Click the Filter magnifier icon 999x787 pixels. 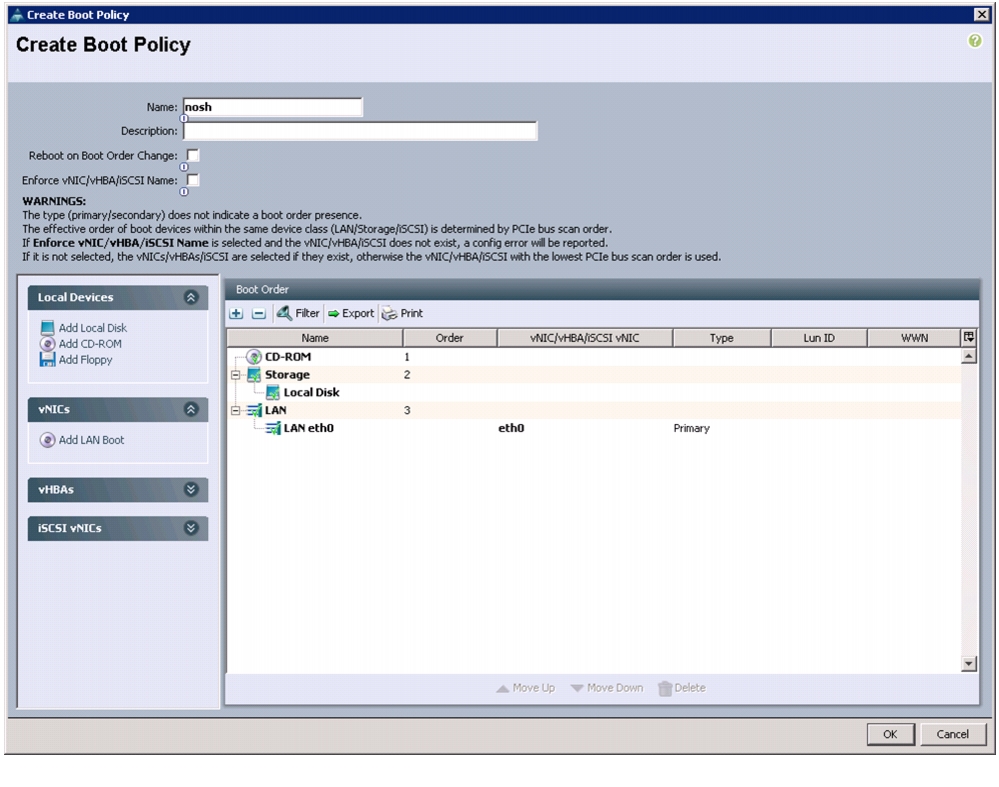pos(284,313)
